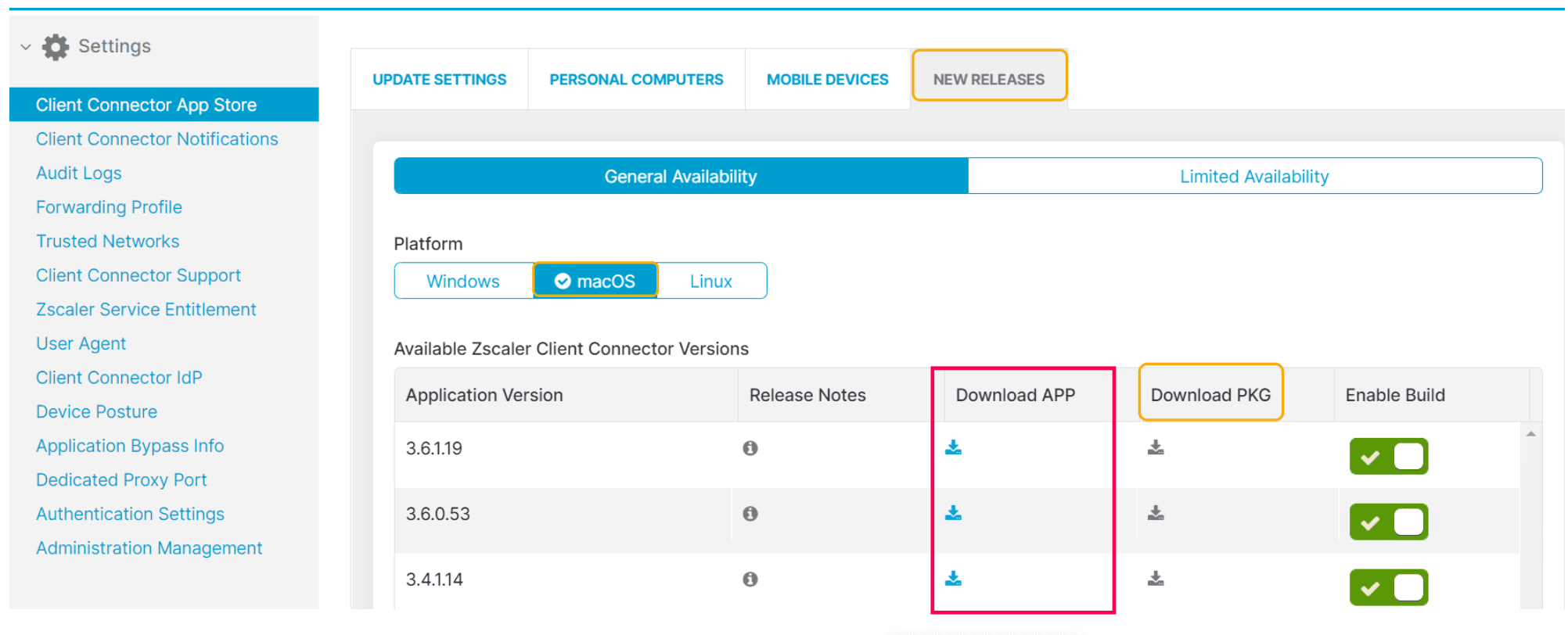Open Administration Management
1568x635 pixels.
tap(149, 548)
